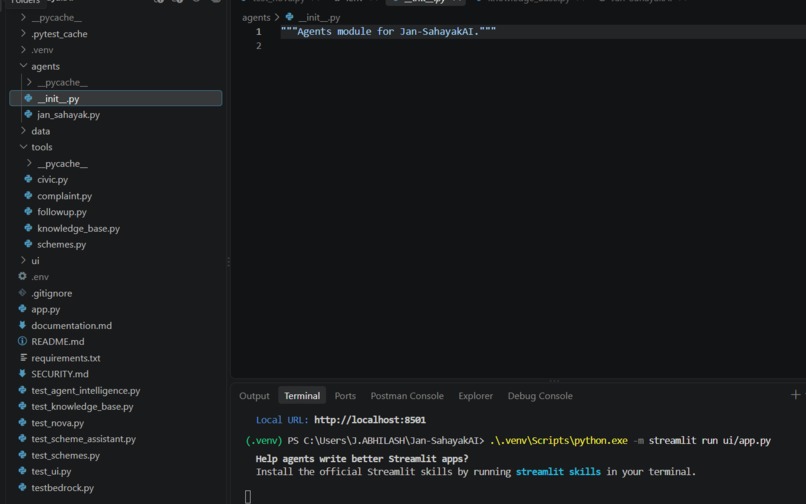Click the sidebar and editor splitter handle
This screenshot has width=806, height=504.
(x=228, y=262)
